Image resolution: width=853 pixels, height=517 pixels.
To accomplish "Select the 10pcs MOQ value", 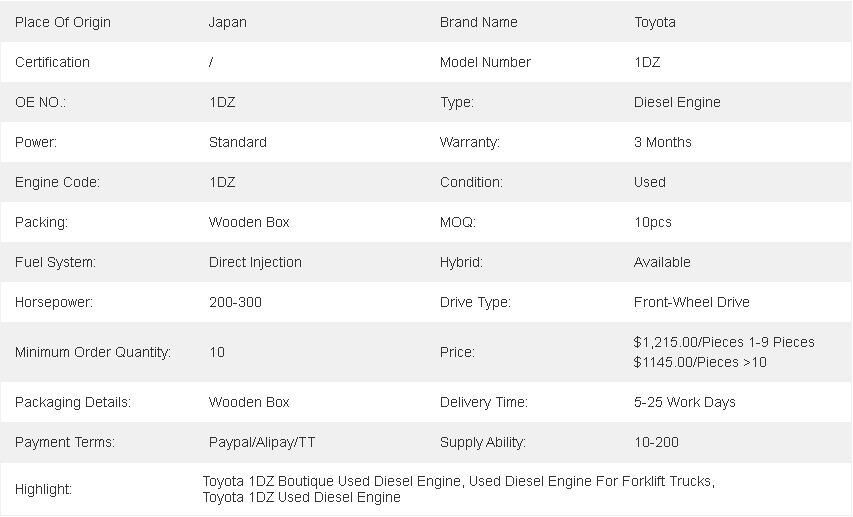I will click(653, 222).
